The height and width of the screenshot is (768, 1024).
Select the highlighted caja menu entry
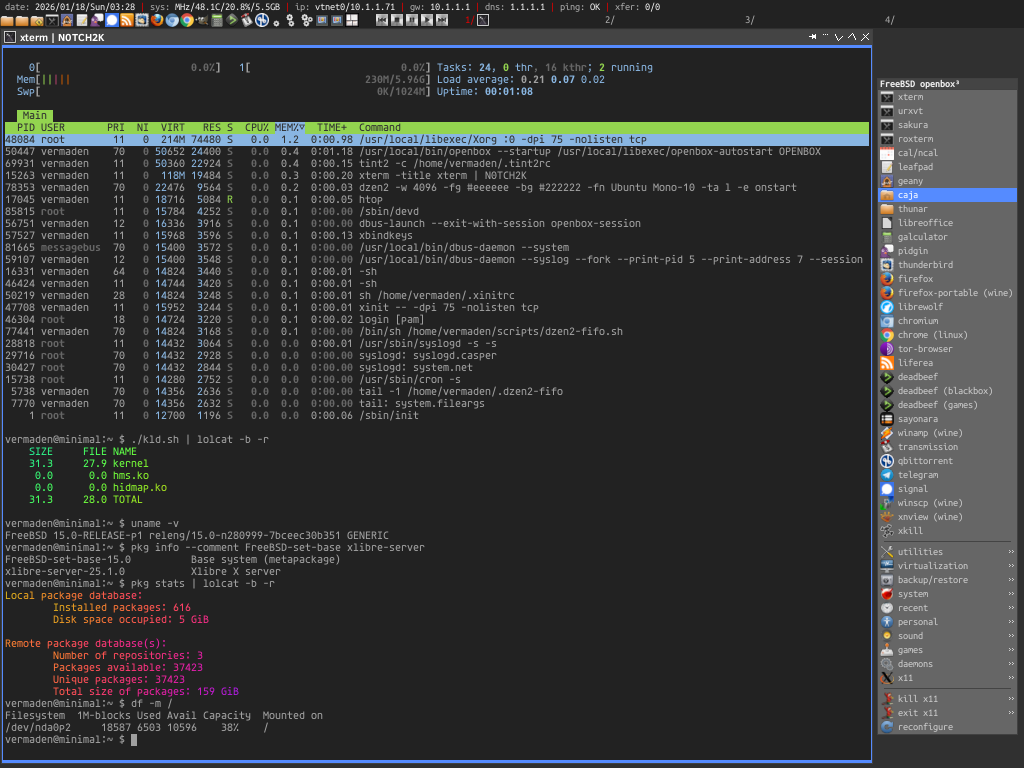908,195
